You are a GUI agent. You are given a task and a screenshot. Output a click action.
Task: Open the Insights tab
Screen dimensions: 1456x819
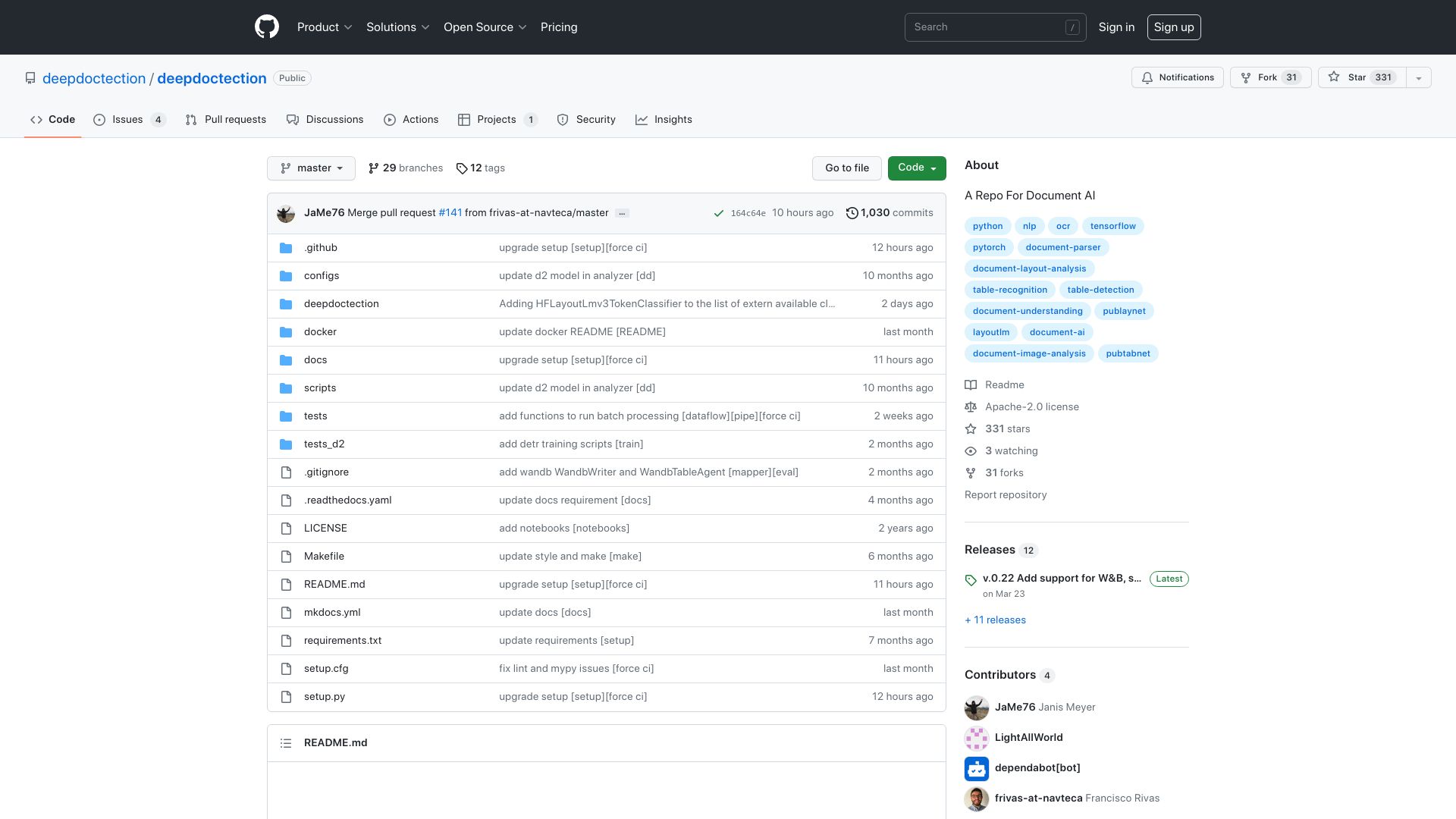664,120
